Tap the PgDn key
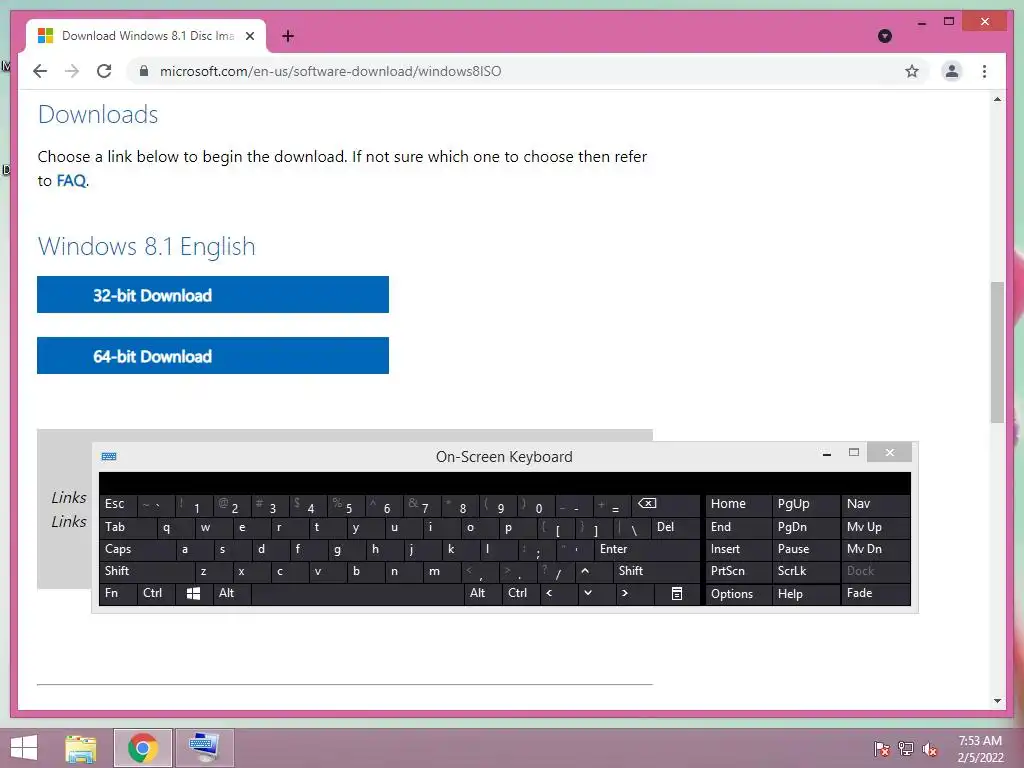Image resolution: width=1024 pixels, height=768 pixels. tap(805, 528)
